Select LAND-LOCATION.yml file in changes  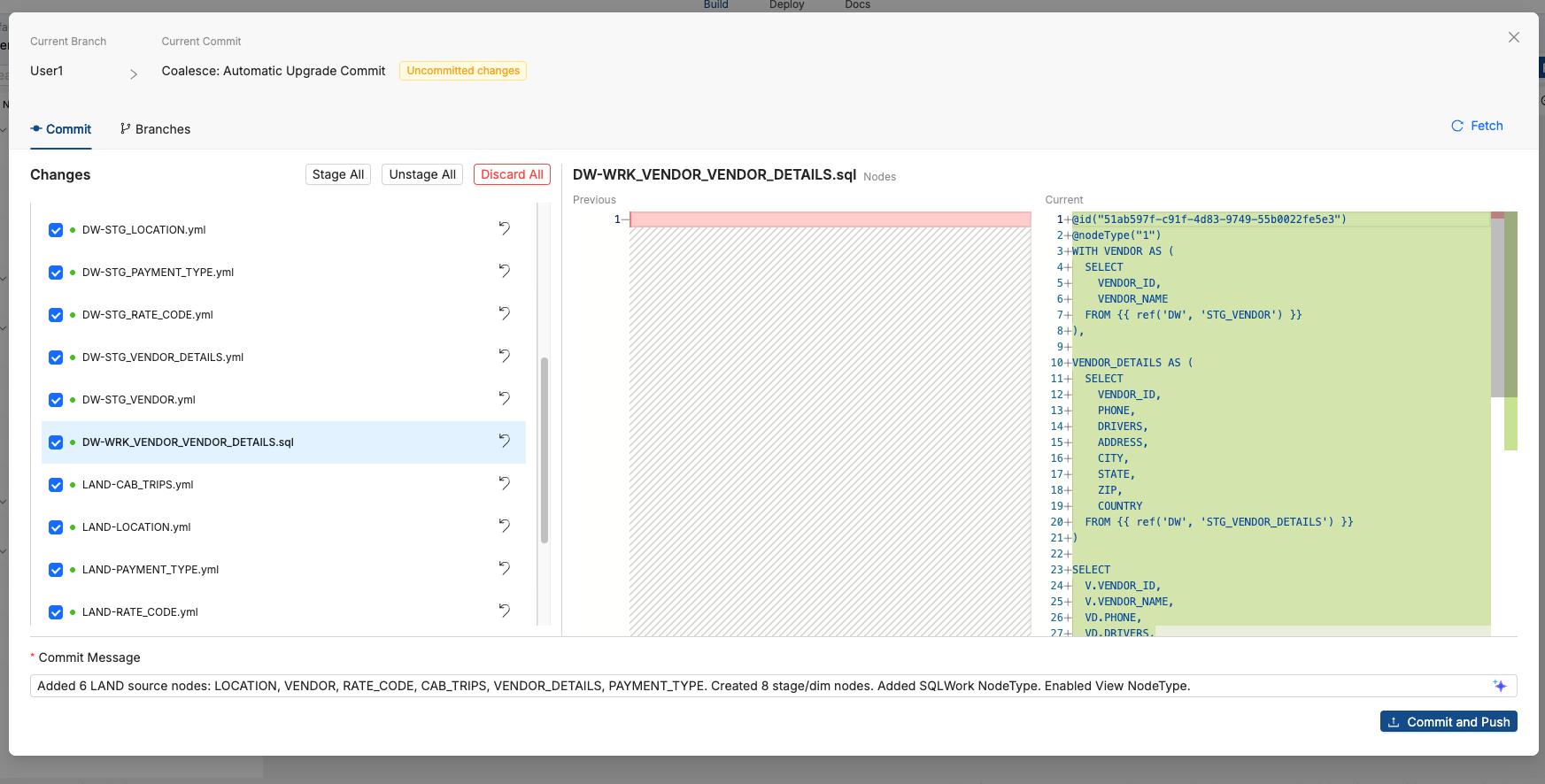136,527
